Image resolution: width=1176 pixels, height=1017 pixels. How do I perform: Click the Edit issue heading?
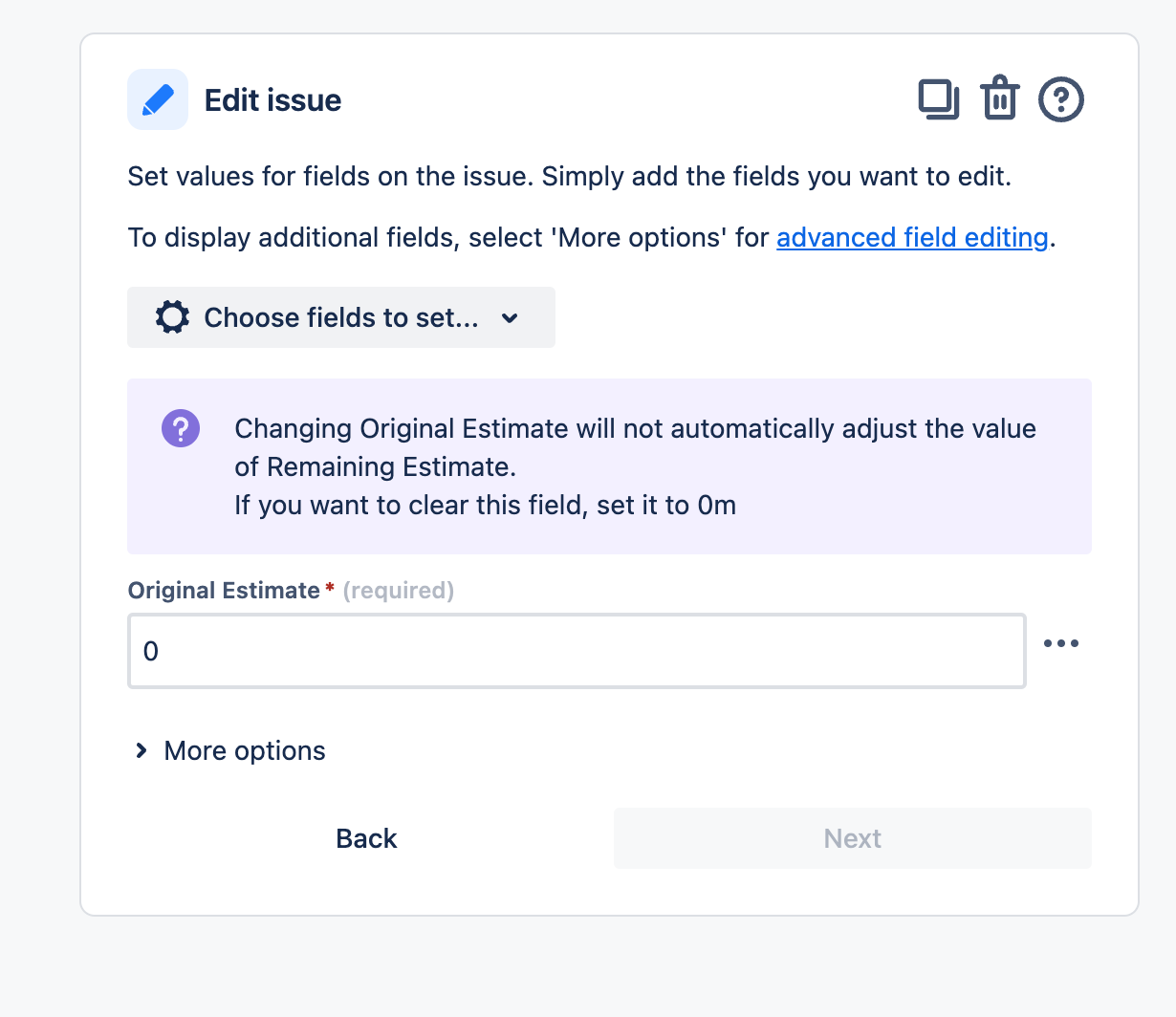pos(272,99)
